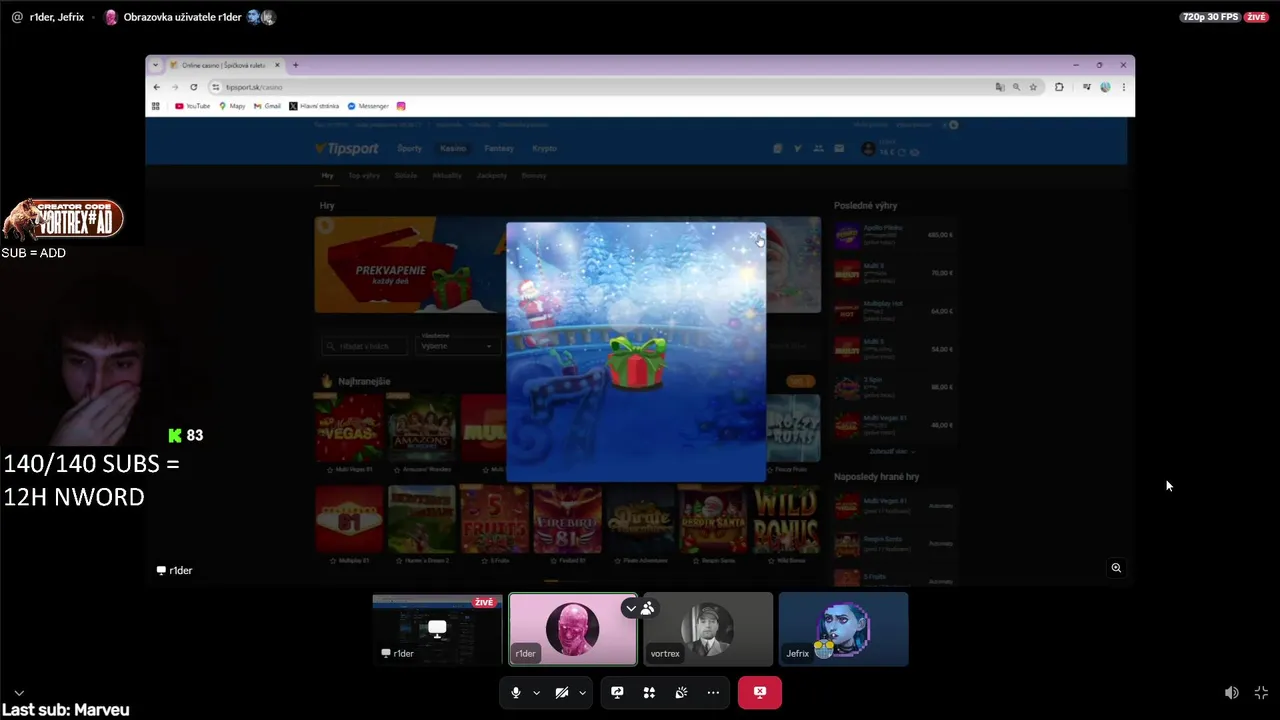The image size is (1280, 720).
Task: Turn on the camera
Action: pyautogui.click(x=562, y=692)
